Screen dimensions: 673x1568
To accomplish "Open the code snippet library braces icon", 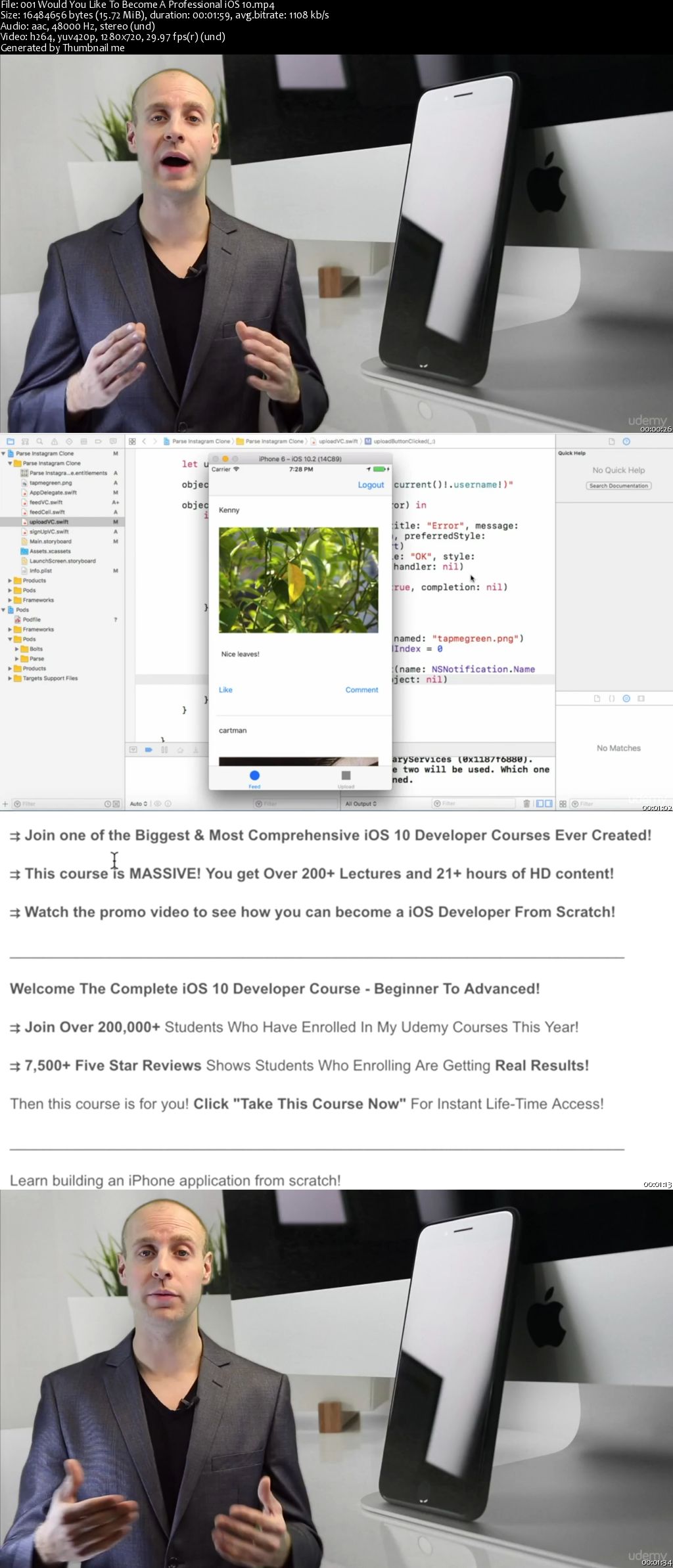I will pos(612,698).
